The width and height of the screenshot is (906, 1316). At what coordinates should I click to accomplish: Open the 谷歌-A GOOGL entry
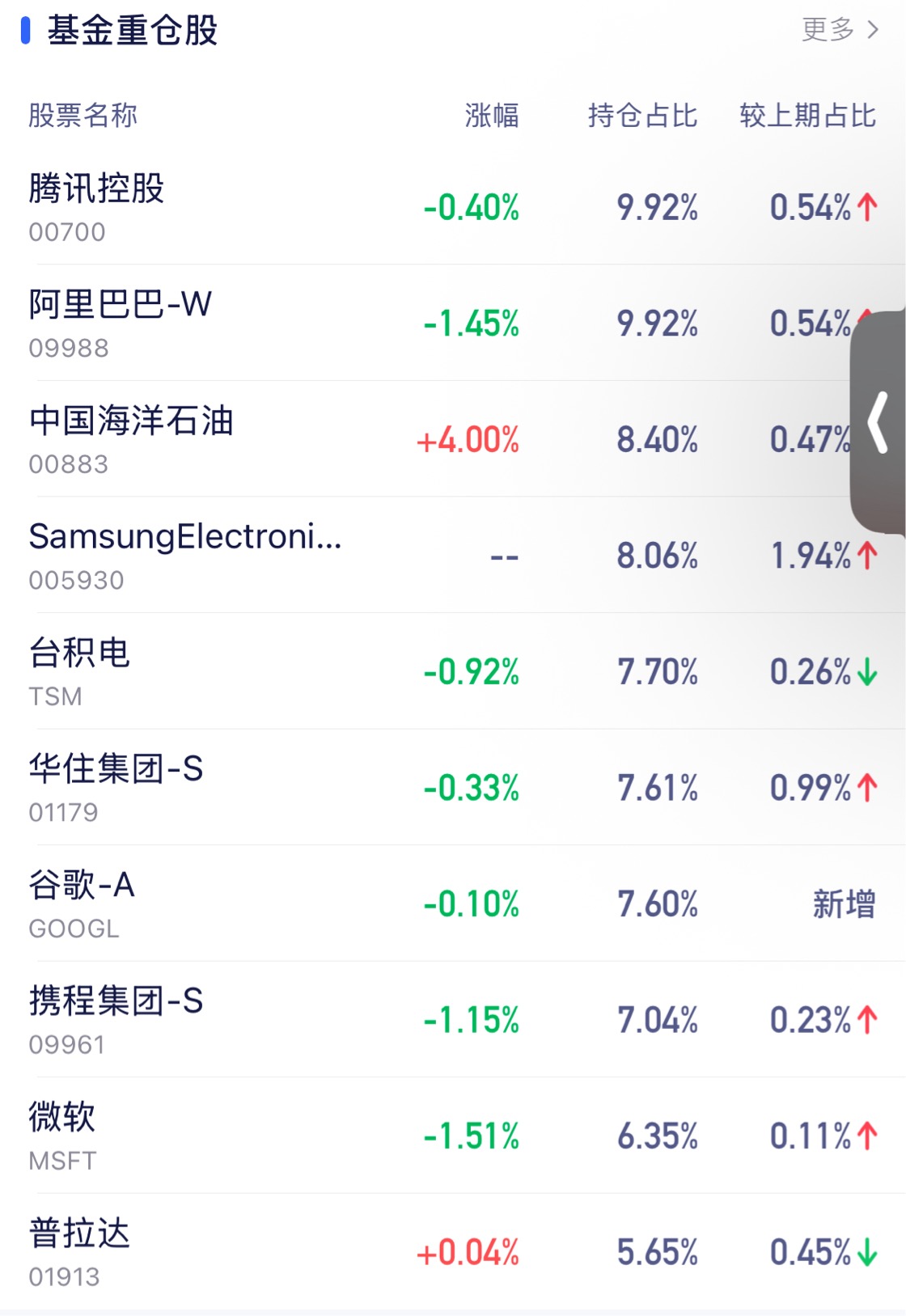[82, 886]
